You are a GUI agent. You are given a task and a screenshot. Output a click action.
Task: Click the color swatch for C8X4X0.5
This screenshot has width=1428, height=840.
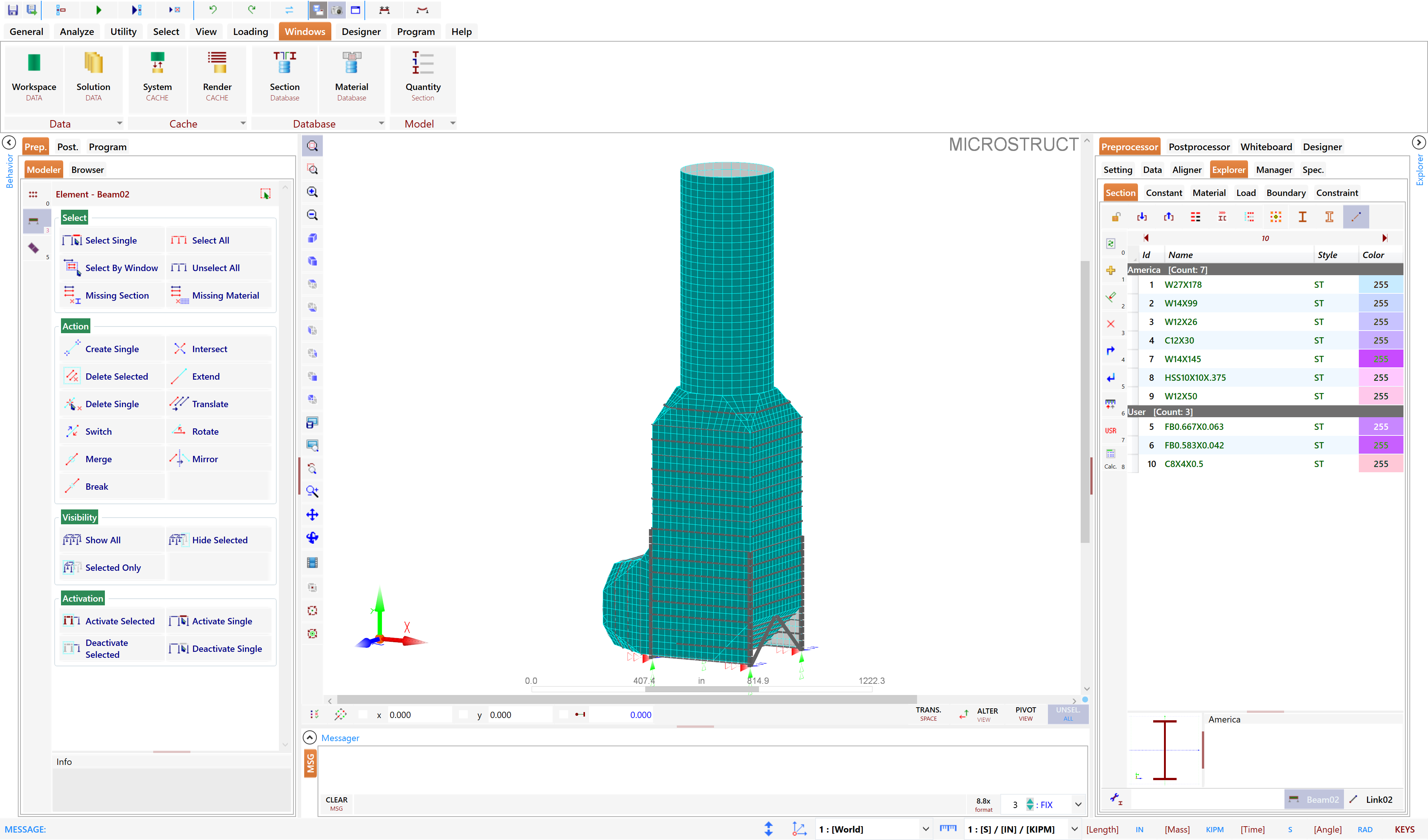1380,464
